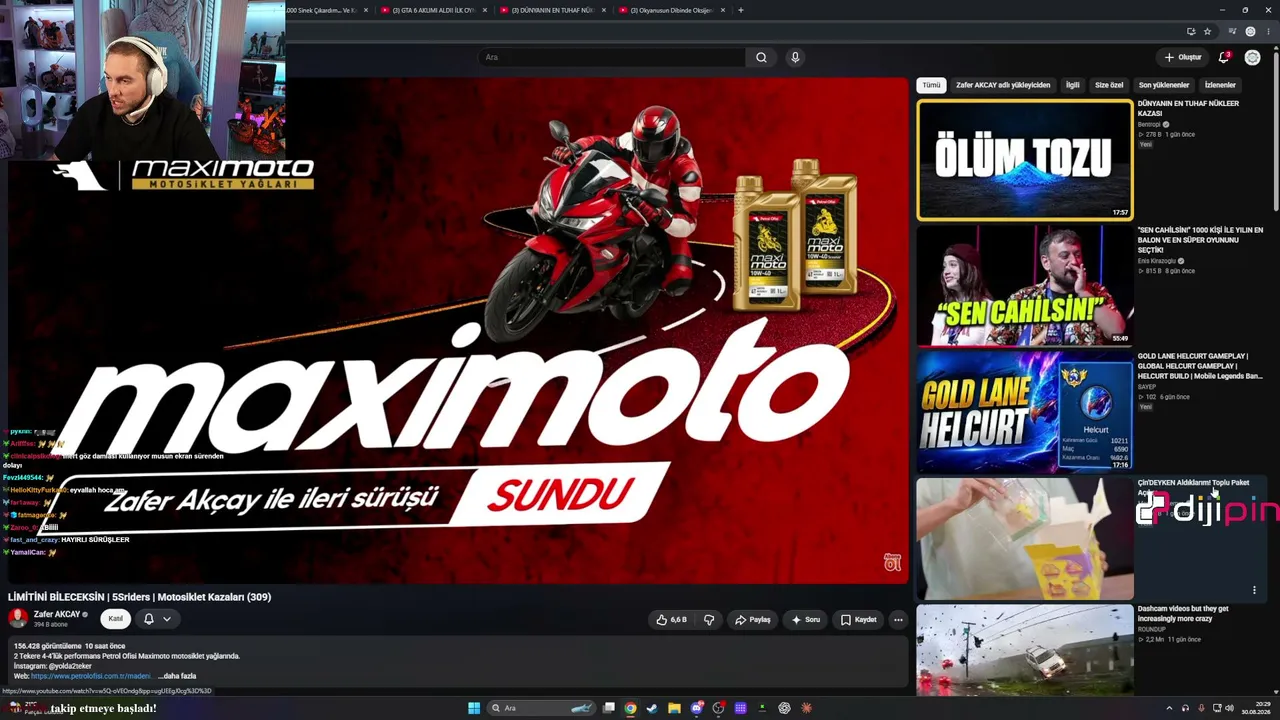Switch to DÜNYANIN EN TUHAF browser tab
The image size is (1280, 720).
pyautogui.click(x=552, y=10)
